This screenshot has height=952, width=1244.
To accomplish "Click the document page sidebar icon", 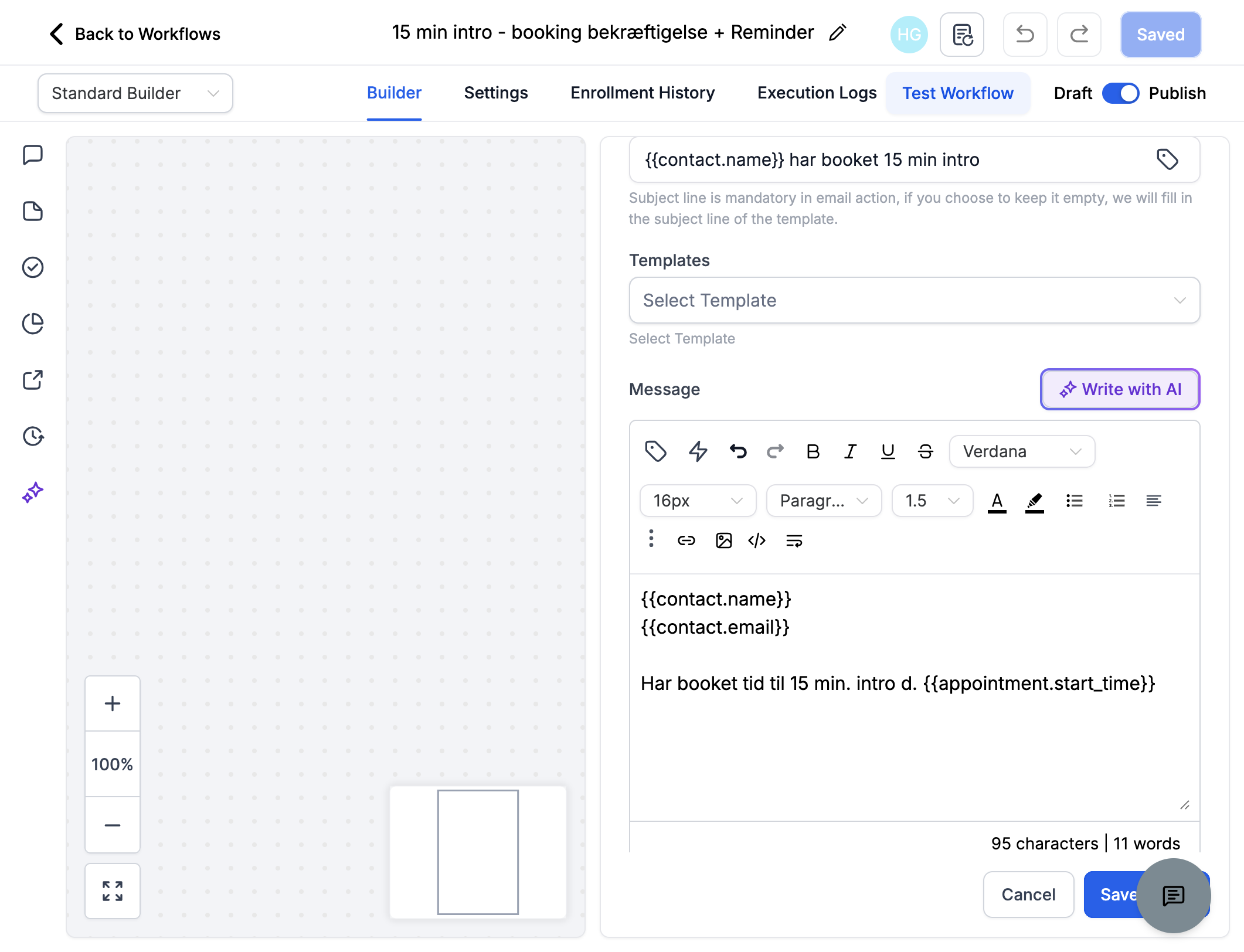I will tap(33, 211).
